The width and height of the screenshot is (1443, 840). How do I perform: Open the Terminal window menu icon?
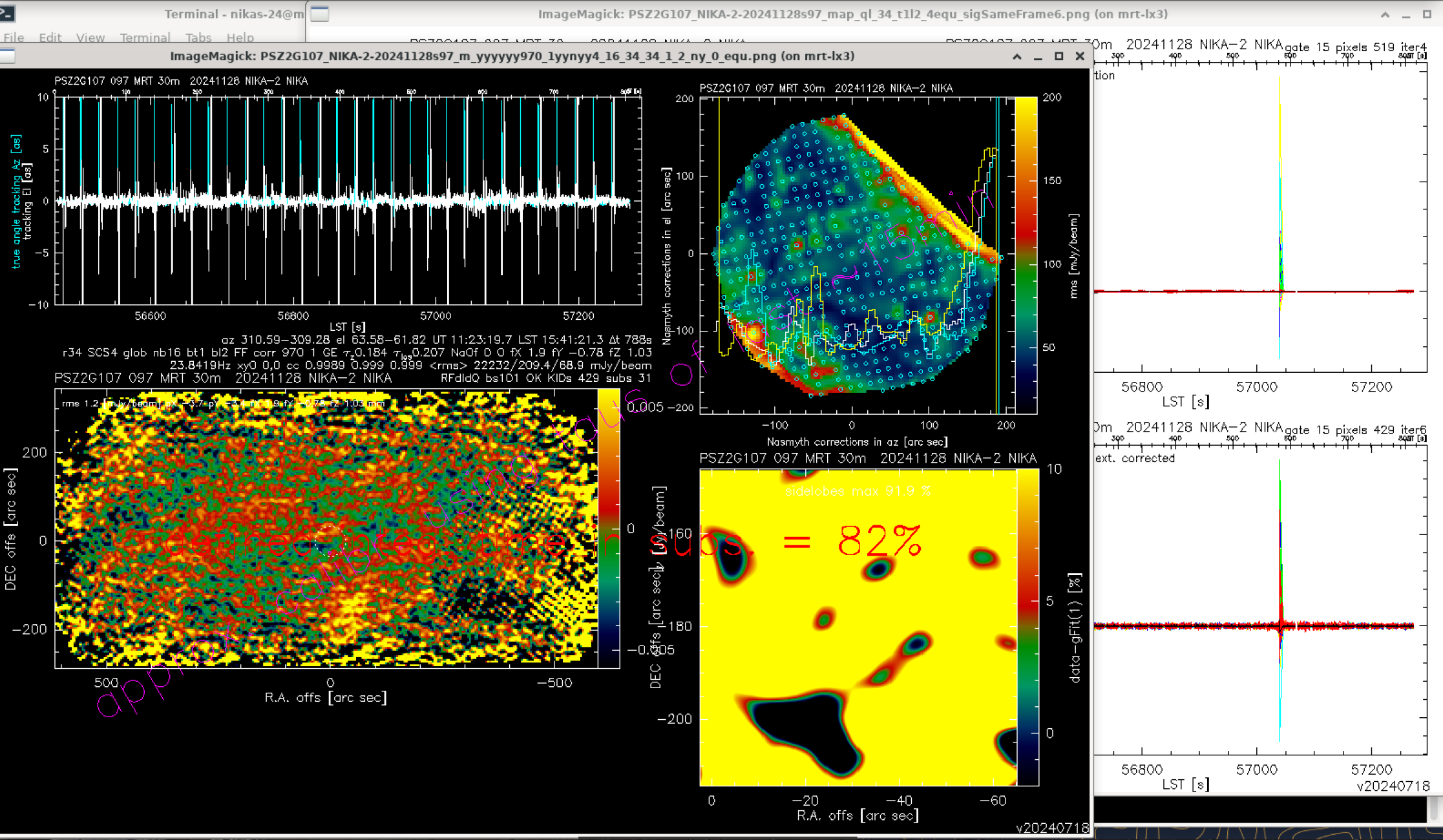pyautogui.click(x=6, y=14)
